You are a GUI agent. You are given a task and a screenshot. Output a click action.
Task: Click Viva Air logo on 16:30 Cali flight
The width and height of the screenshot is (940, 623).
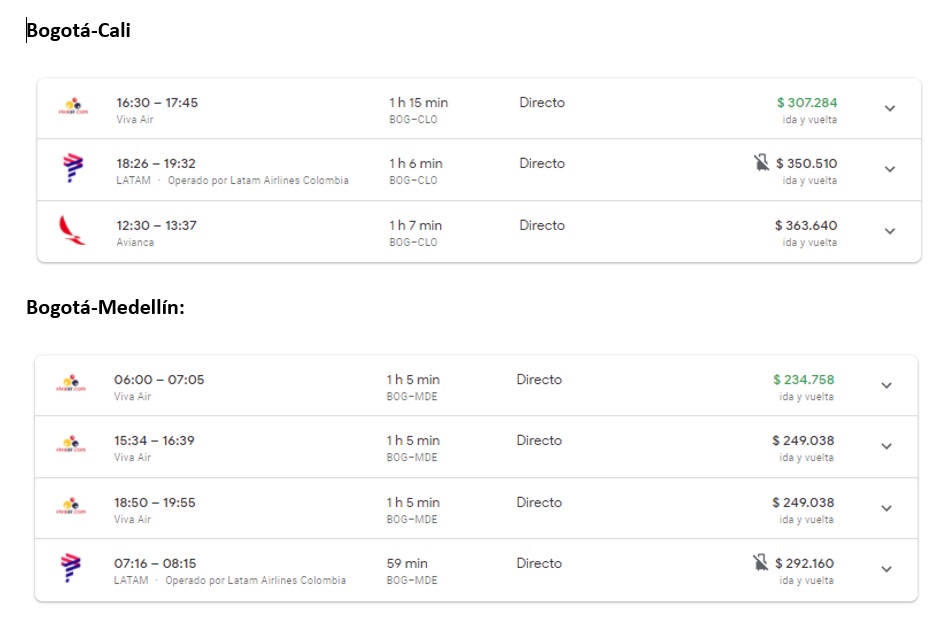pyautogui.click(x=73, y=105)
